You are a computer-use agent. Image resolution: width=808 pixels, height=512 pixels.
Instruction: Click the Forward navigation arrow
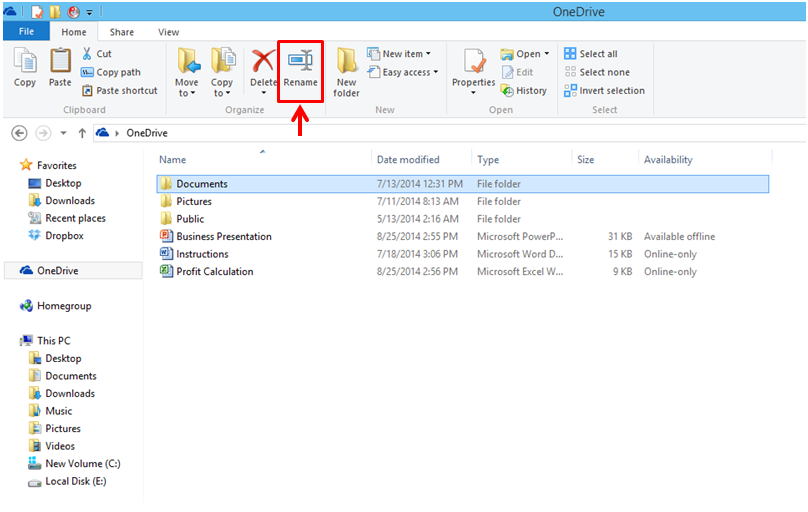43,133
